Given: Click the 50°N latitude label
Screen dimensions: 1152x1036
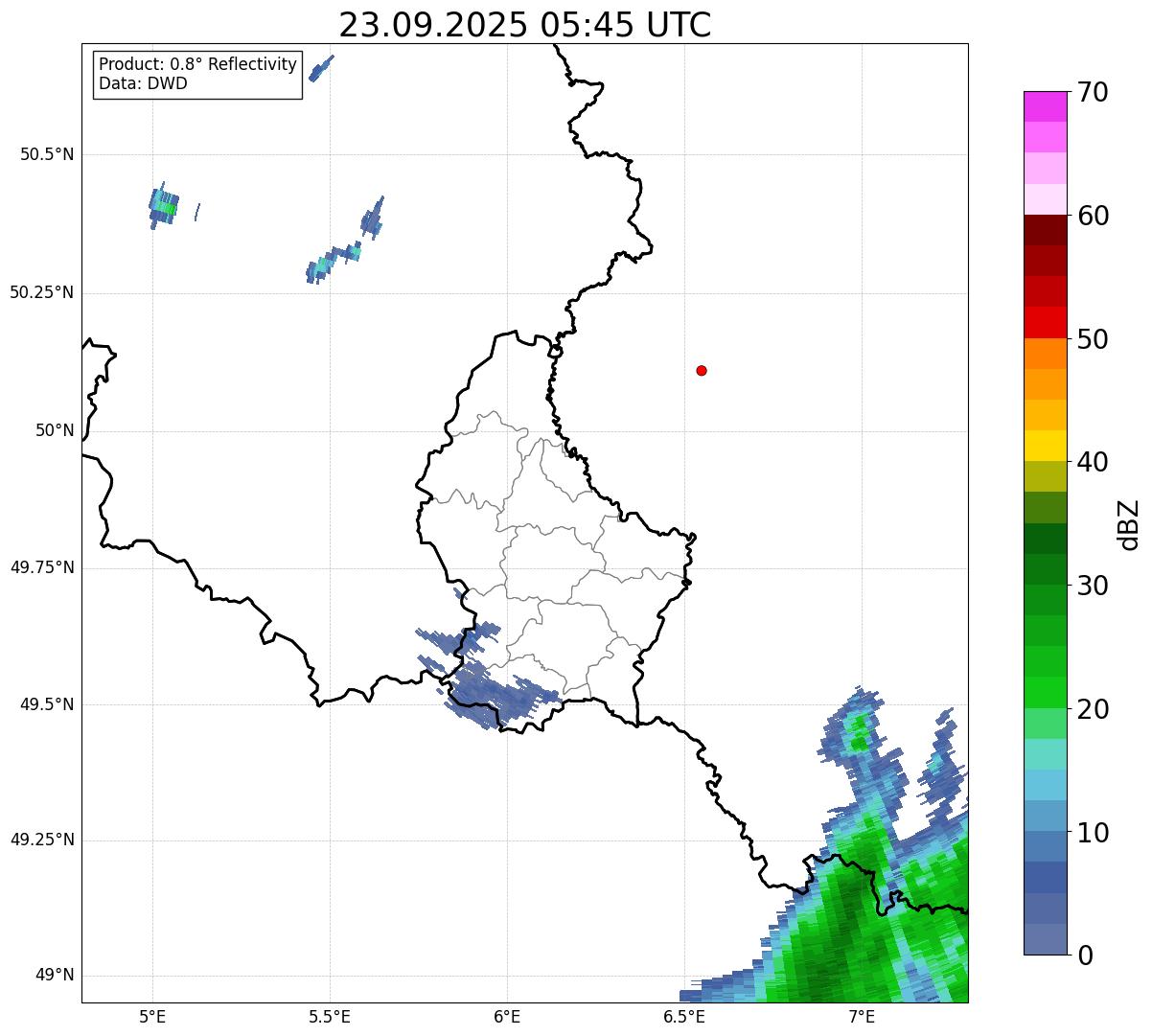Looking at the screenshot, I should (55, 430).
